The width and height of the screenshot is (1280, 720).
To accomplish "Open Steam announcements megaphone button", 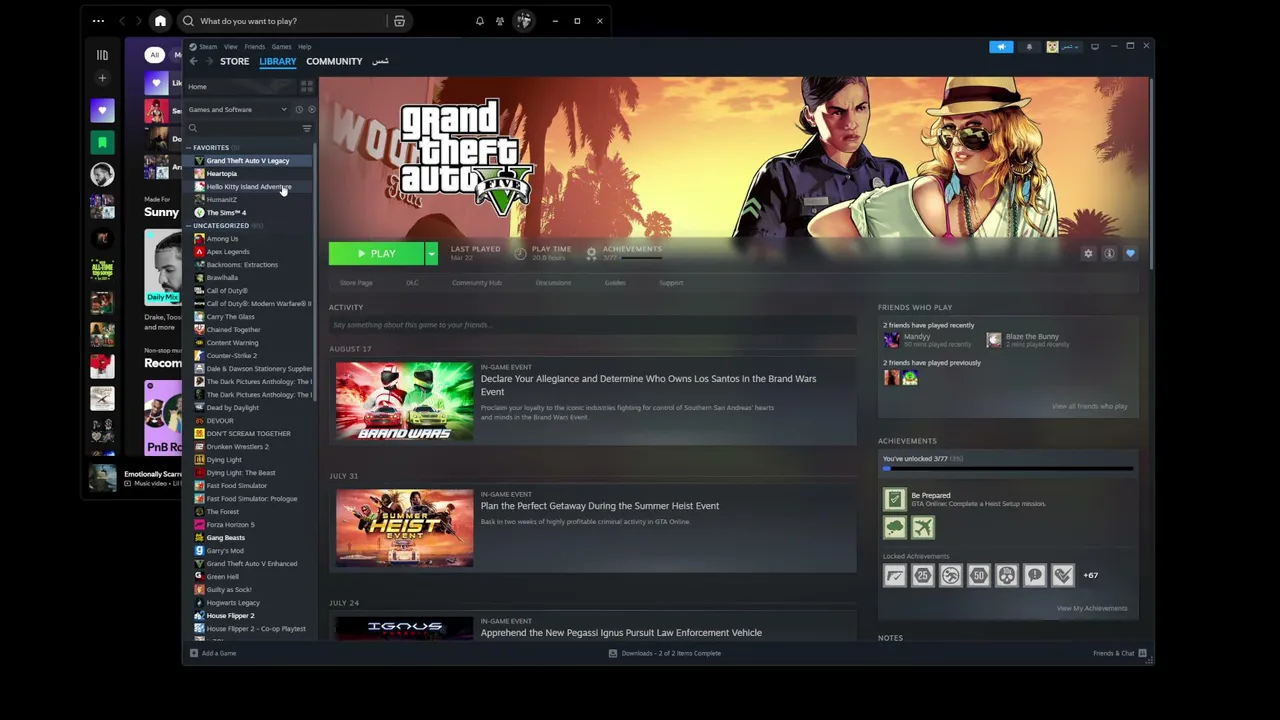I will pyautogui.click(x=1001, y=47).
